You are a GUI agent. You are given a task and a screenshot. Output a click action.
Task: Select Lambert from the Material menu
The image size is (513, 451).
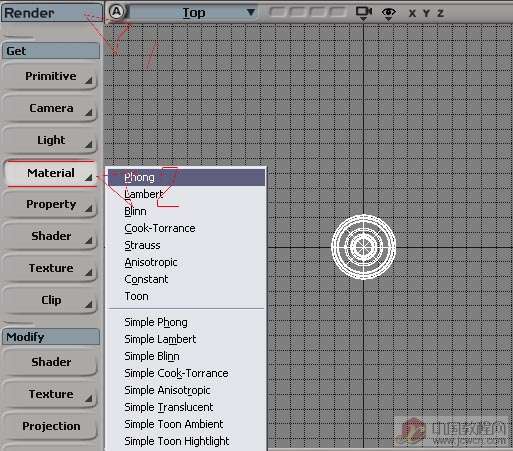pyautogui.click(x=186, y=194)
